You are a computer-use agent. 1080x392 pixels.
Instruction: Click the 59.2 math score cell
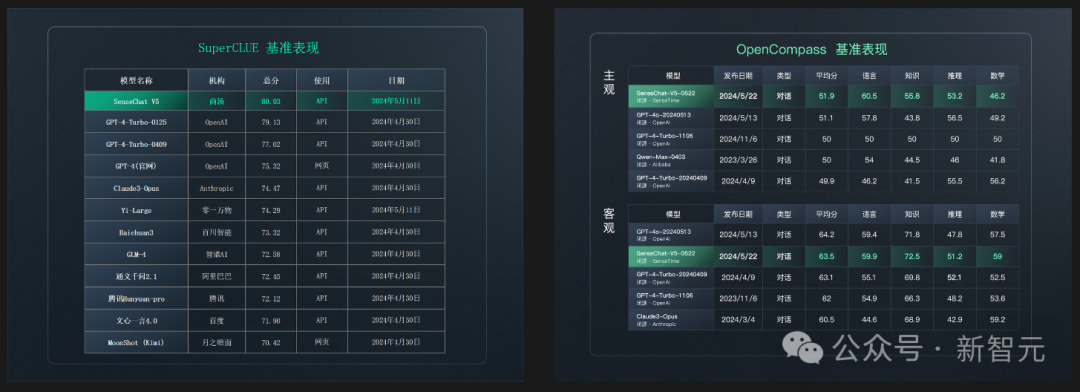pyautogui.click(x=997, y=320)
